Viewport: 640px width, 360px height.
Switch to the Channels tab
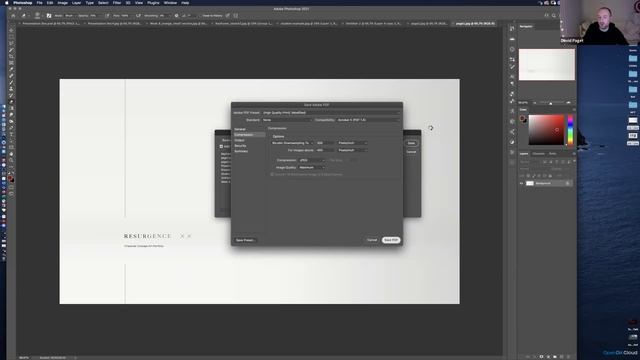click(x=538, y=153)
